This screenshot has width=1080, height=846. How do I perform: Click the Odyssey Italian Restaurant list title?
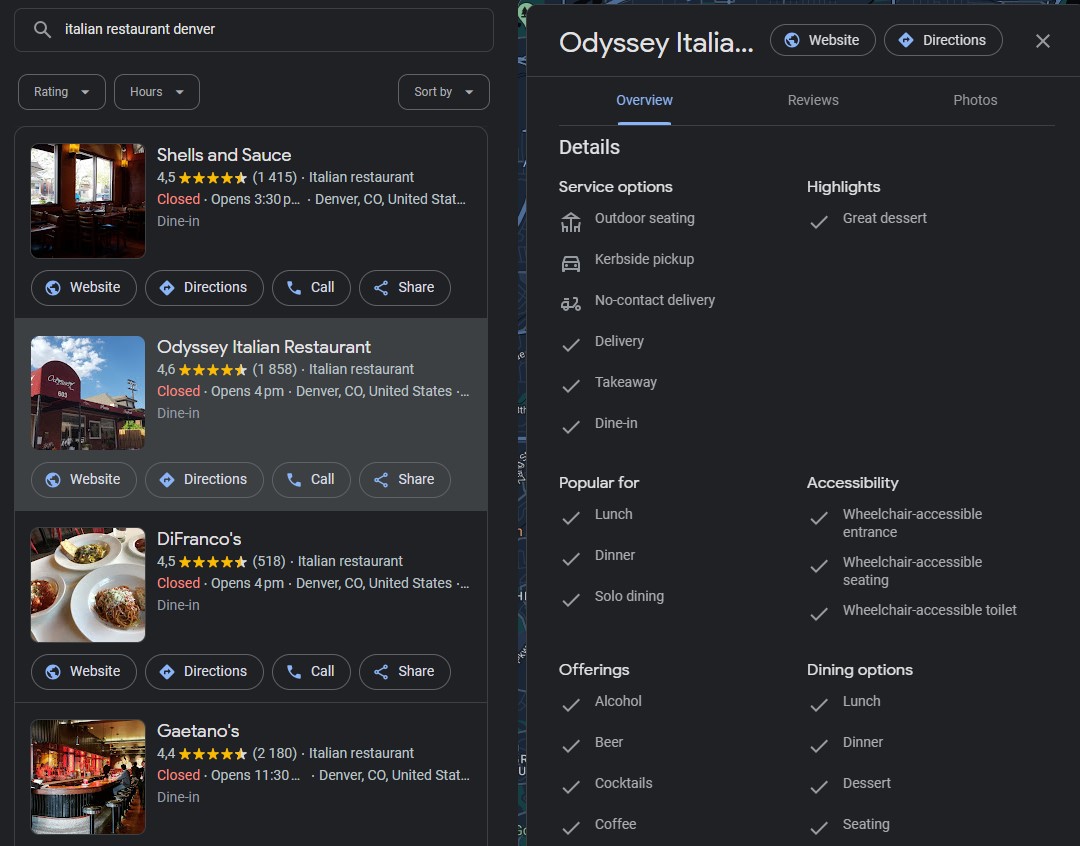(264, 347)
